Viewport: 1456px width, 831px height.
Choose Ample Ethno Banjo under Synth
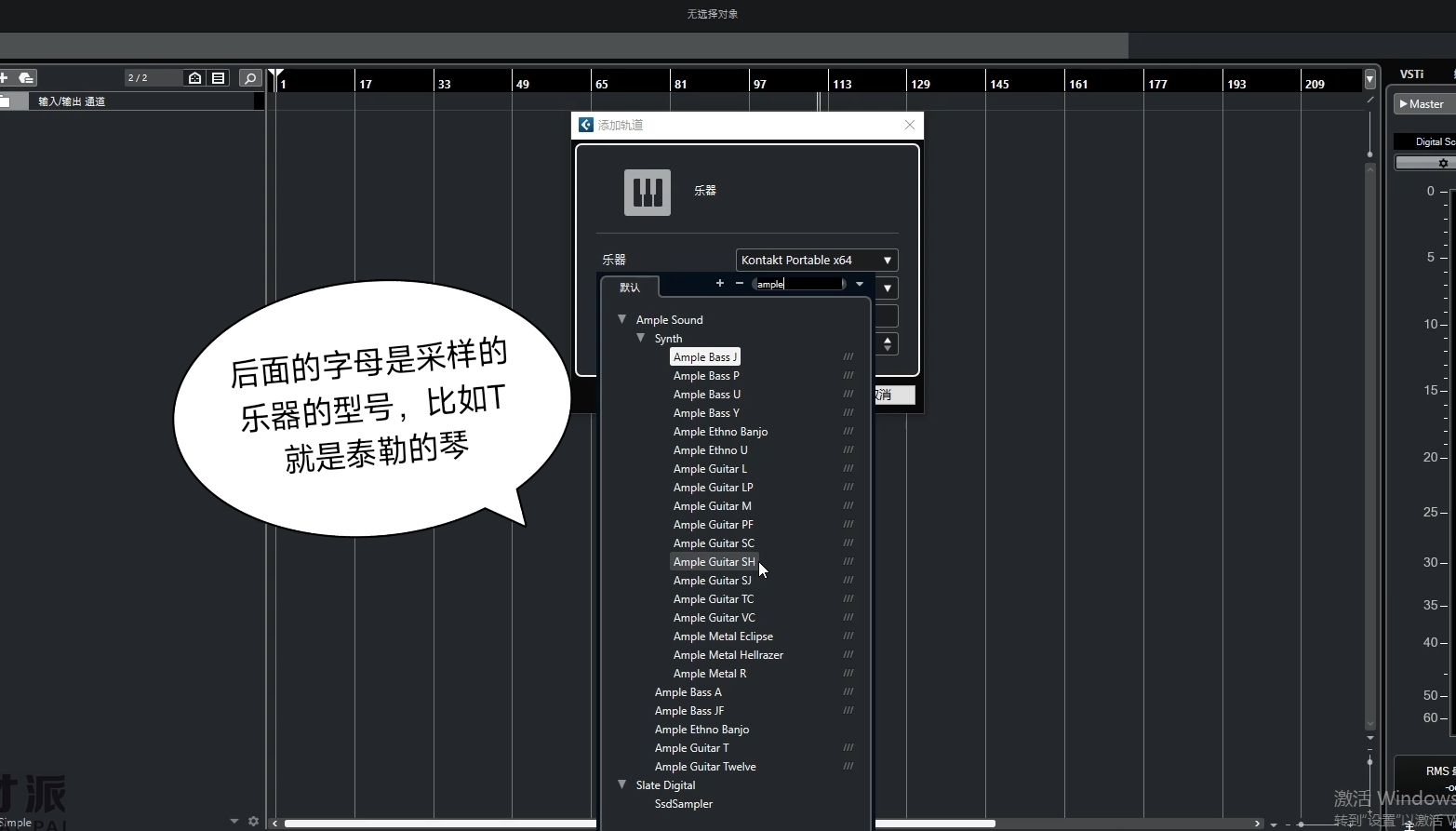tap(720, 431)
